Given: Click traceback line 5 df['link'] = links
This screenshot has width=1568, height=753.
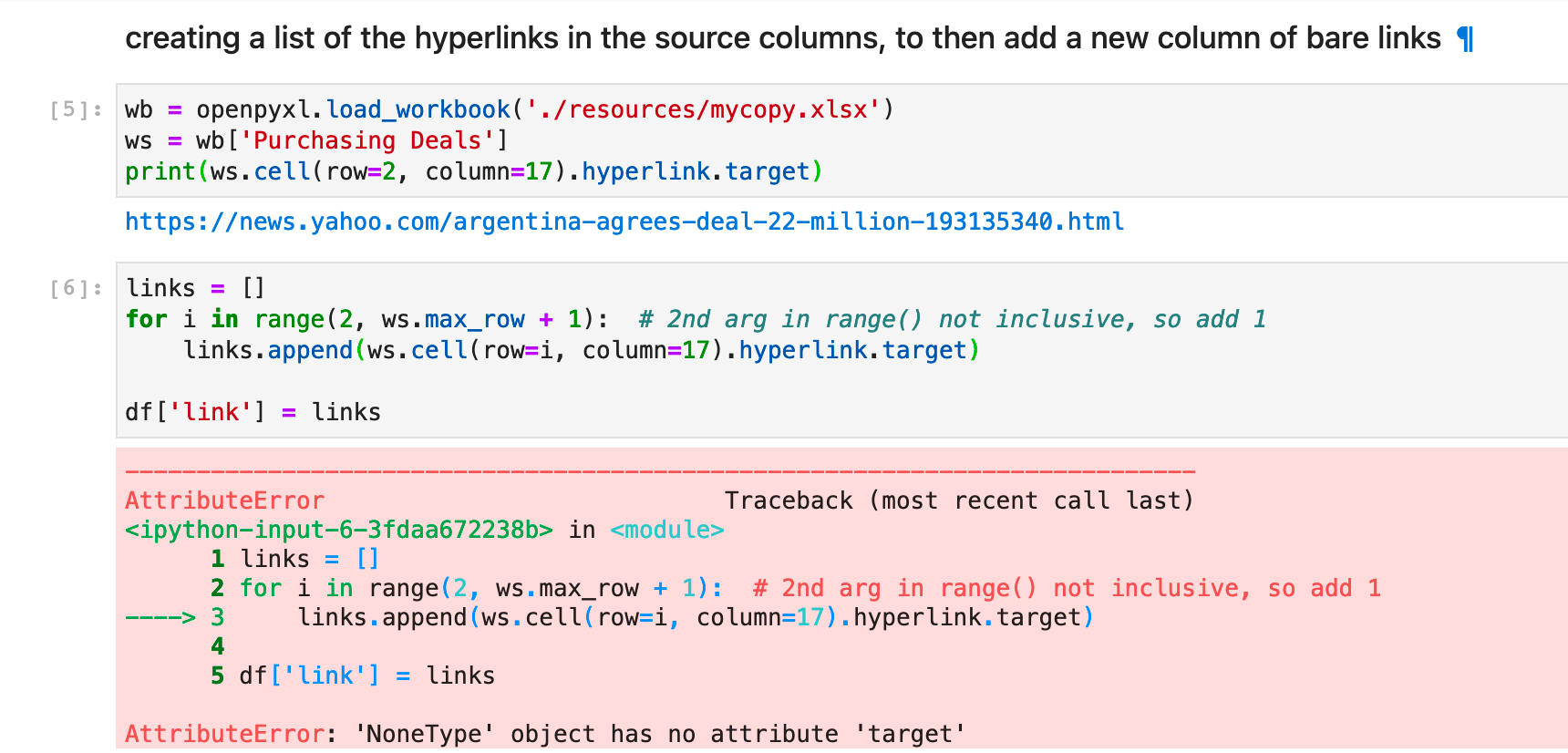Looking at the screenshot, I should 353,676.
